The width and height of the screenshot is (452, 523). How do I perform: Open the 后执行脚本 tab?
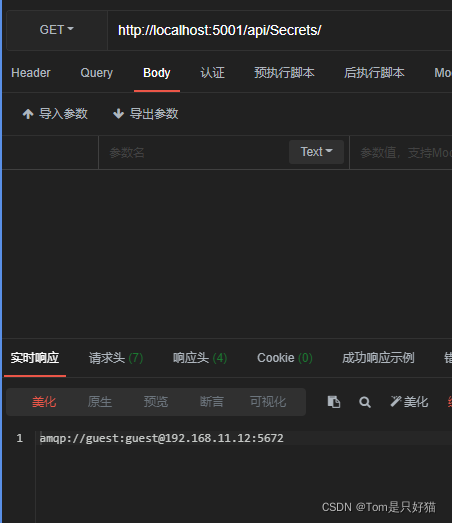click(x=374, y=73)
